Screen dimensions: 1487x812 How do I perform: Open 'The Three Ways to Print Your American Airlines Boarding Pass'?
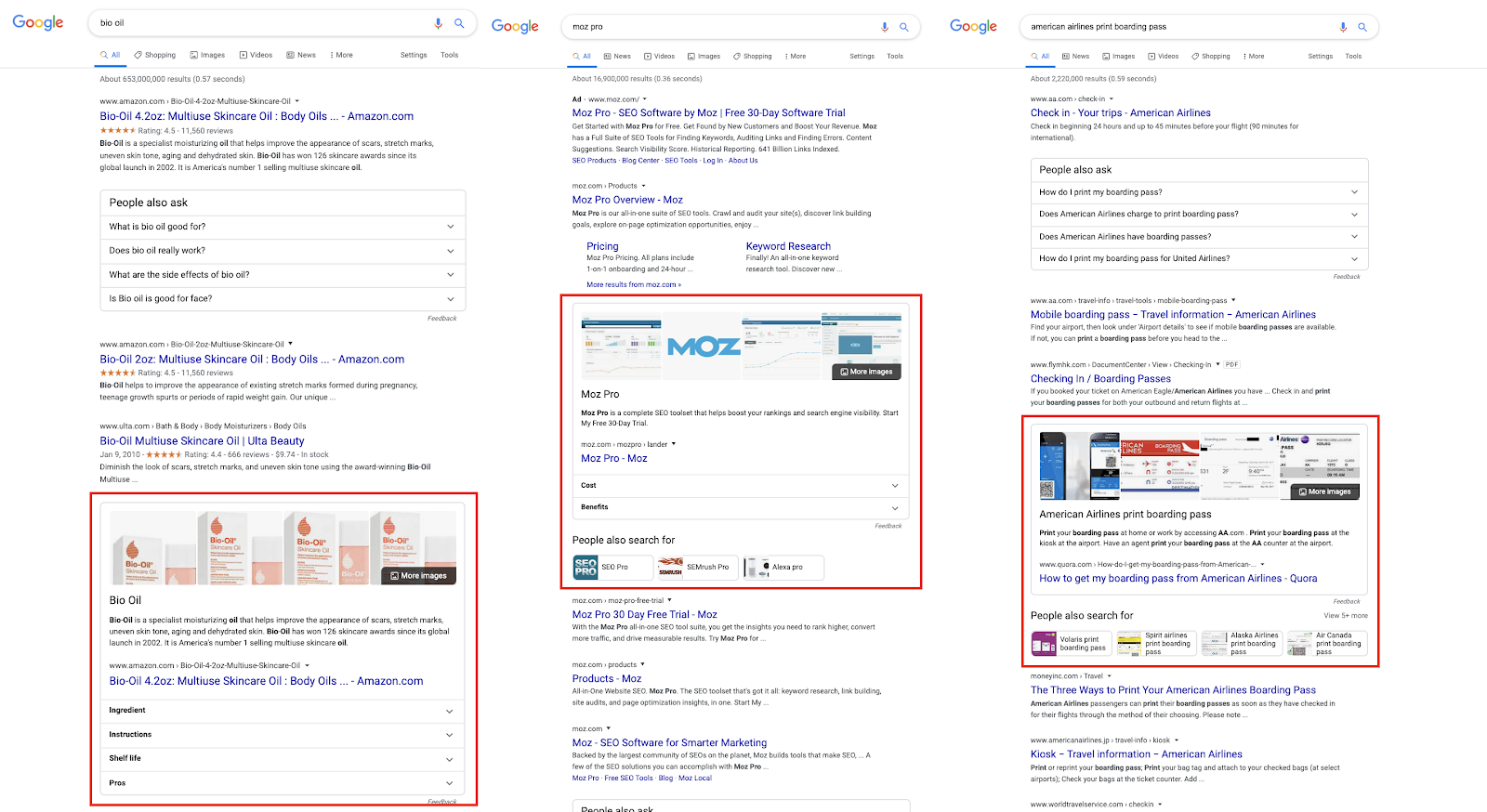click(x=1173, y=690)
